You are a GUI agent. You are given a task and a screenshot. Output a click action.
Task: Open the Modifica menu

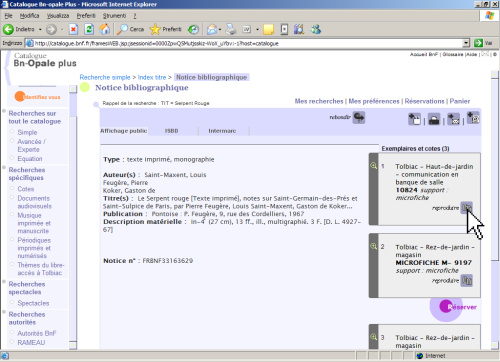tap(29, 16)
